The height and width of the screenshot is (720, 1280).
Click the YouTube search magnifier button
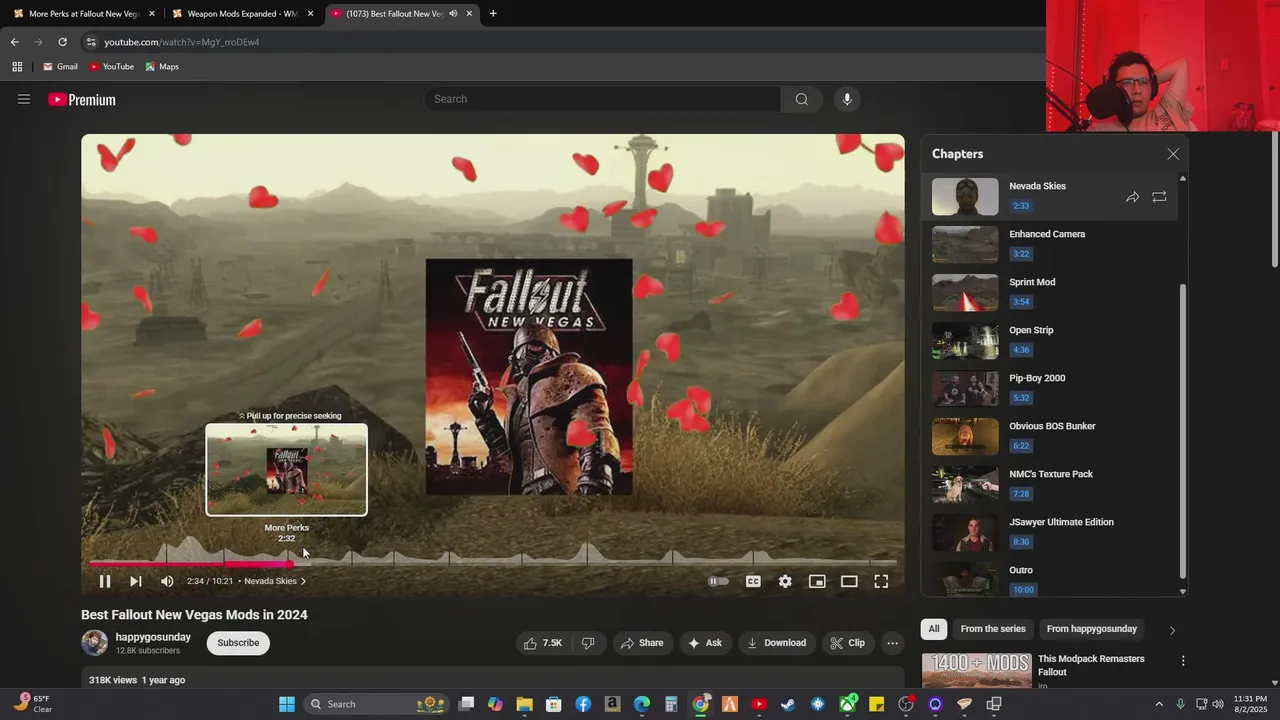click(801, 99)
